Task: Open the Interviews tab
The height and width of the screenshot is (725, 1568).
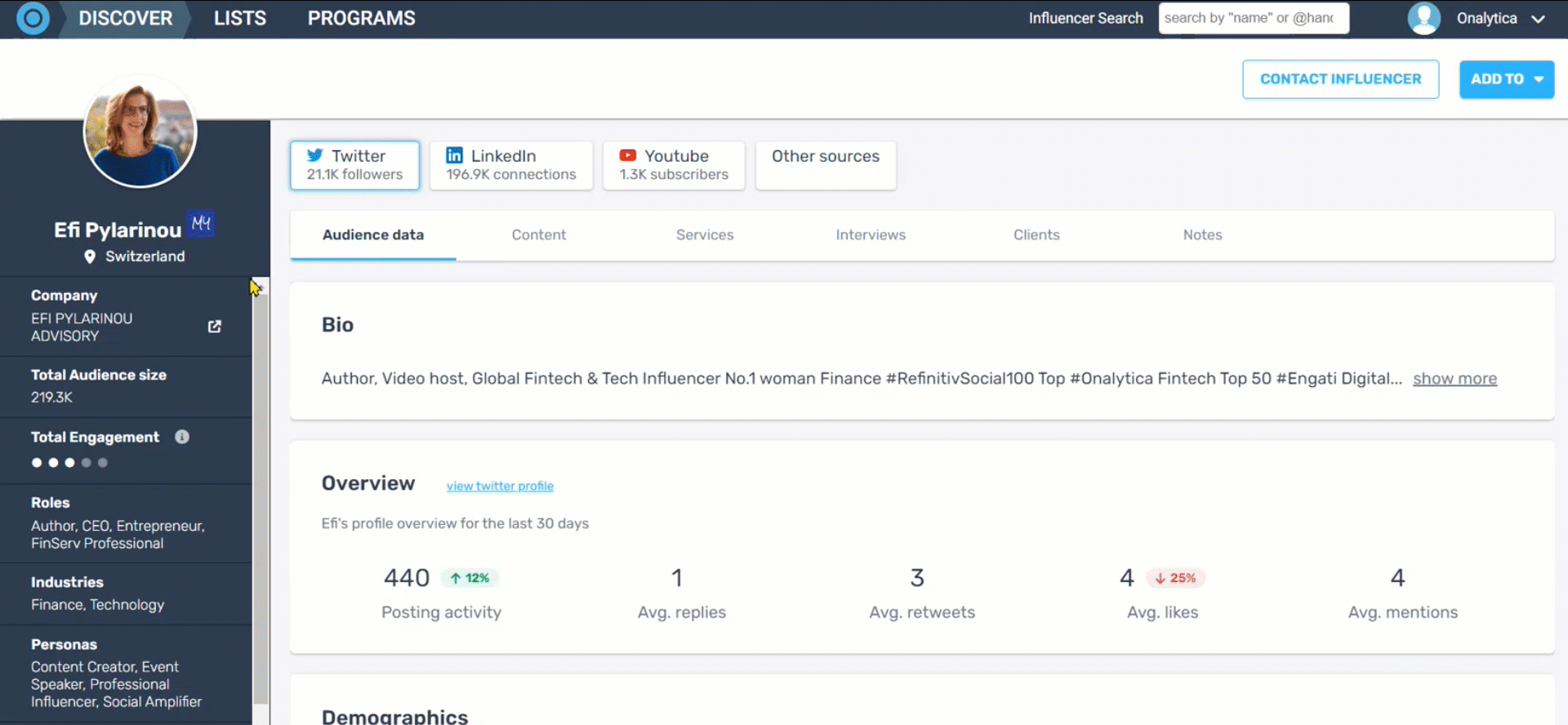Action: click(x=870, y=235)
